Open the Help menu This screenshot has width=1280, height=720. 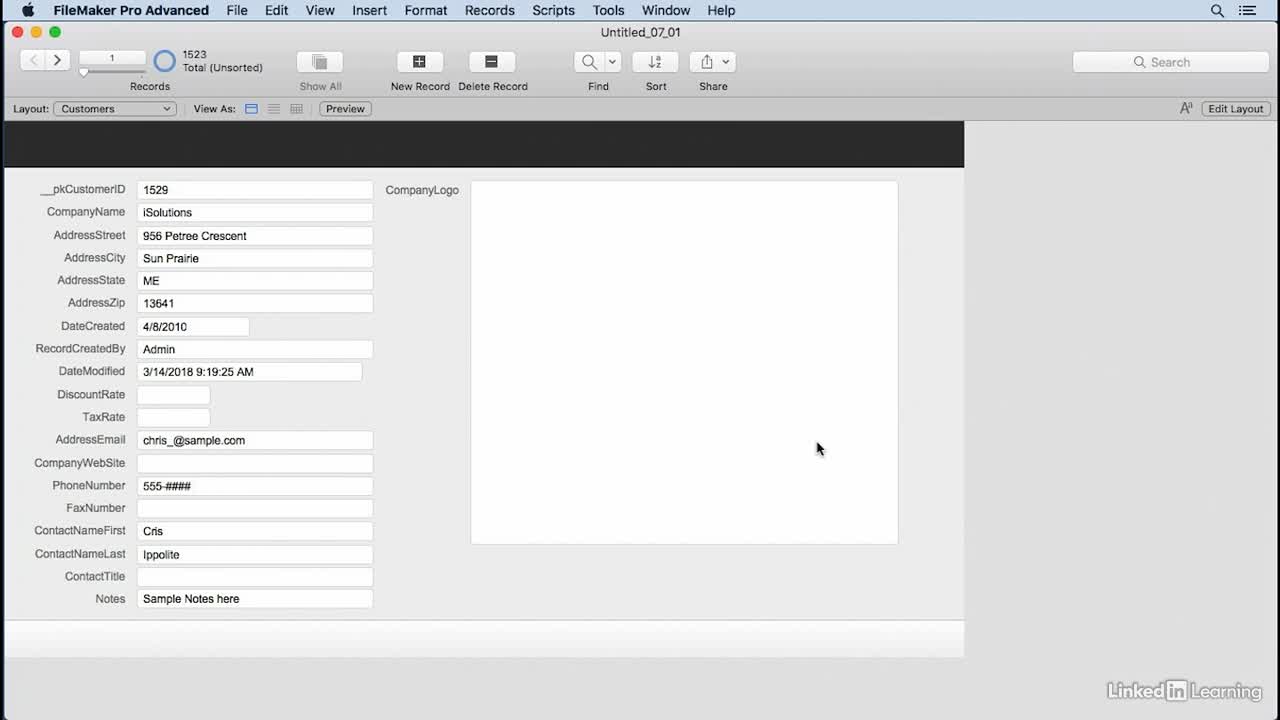pos(721,10)
